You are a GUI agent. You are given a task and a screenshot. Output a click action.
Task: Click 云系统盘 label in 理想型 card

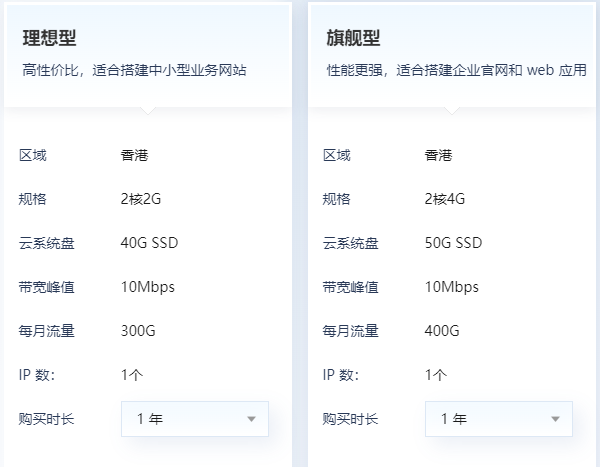click(x=47, y=243)
